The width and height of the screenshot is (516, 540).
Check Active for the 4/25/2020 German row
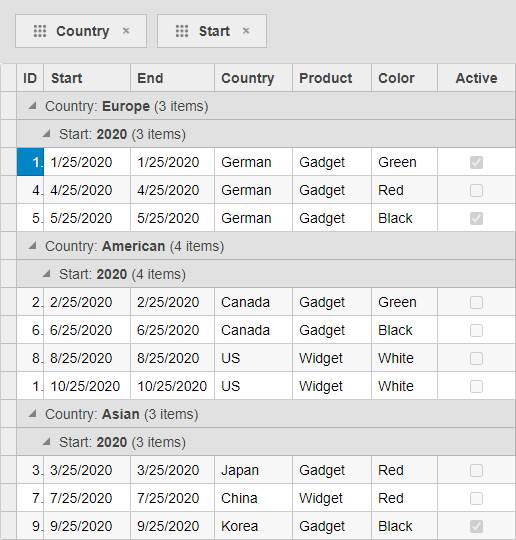click(x=476, y=190)
